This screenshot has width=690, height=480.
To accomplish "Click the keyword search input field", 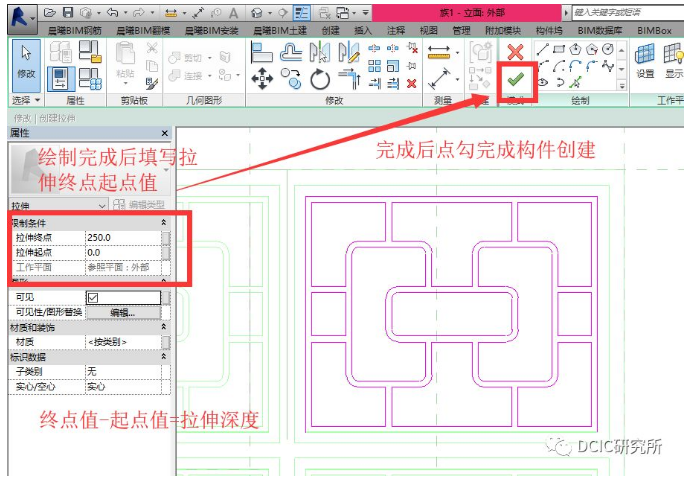I will 628,12.
